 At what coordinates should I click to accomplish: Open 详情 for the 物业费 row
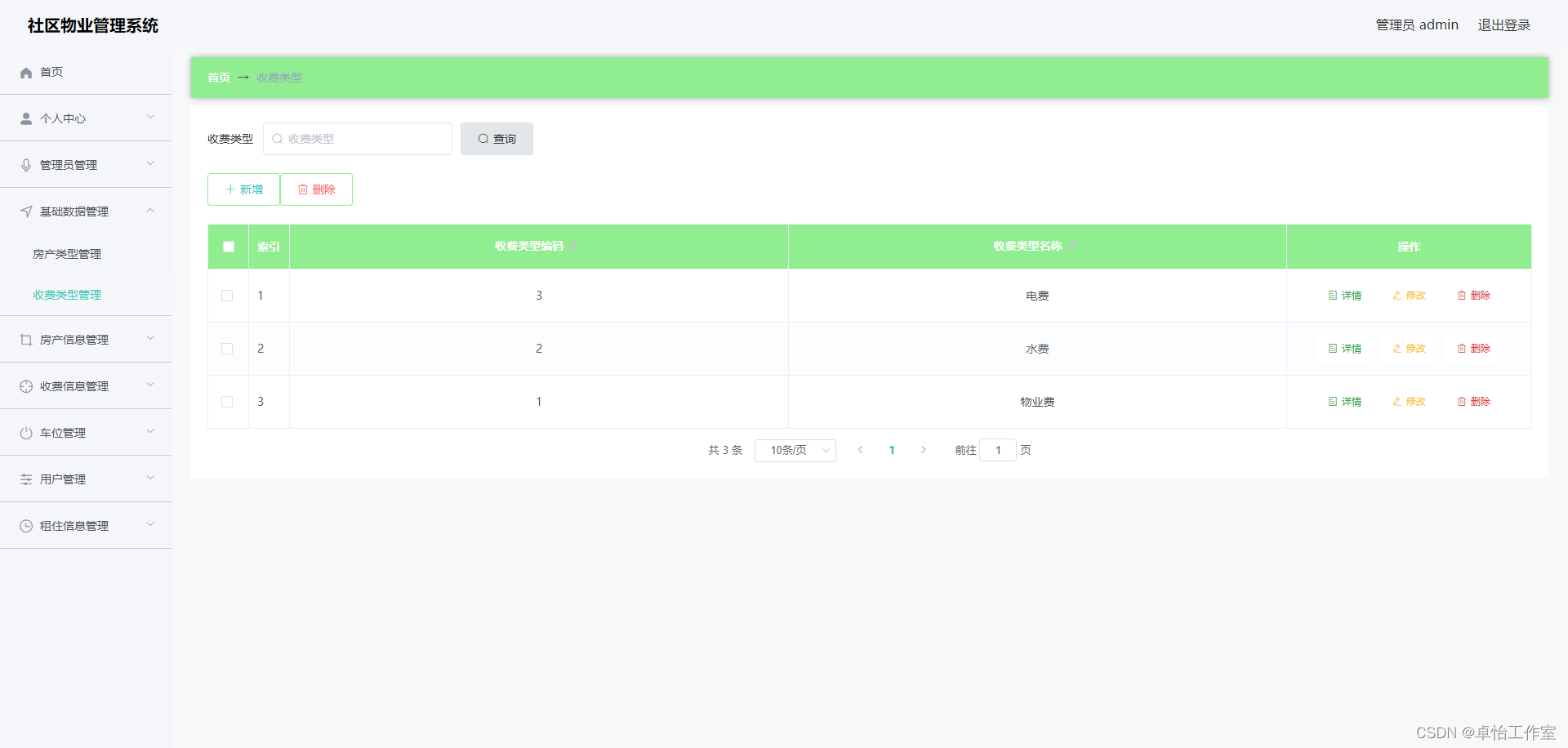pyautogui.click(x=1345, y=402)
